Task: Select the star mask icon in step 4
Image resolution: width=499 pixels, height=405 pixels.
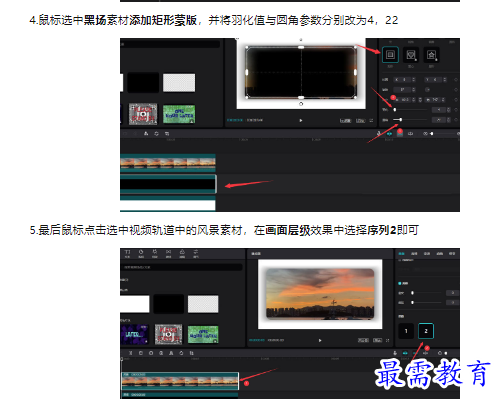Action: click(431, 55)
